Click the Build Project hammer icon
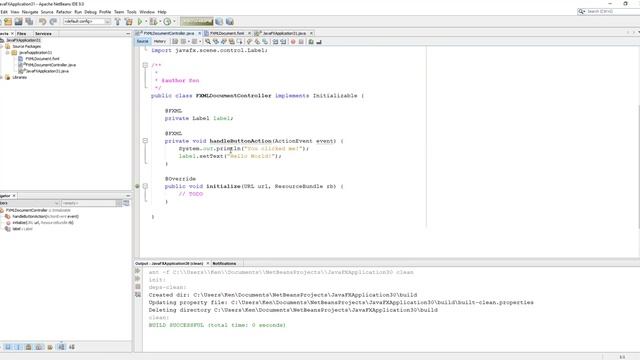This screenshot has width=640, height=360. (118, 21)
